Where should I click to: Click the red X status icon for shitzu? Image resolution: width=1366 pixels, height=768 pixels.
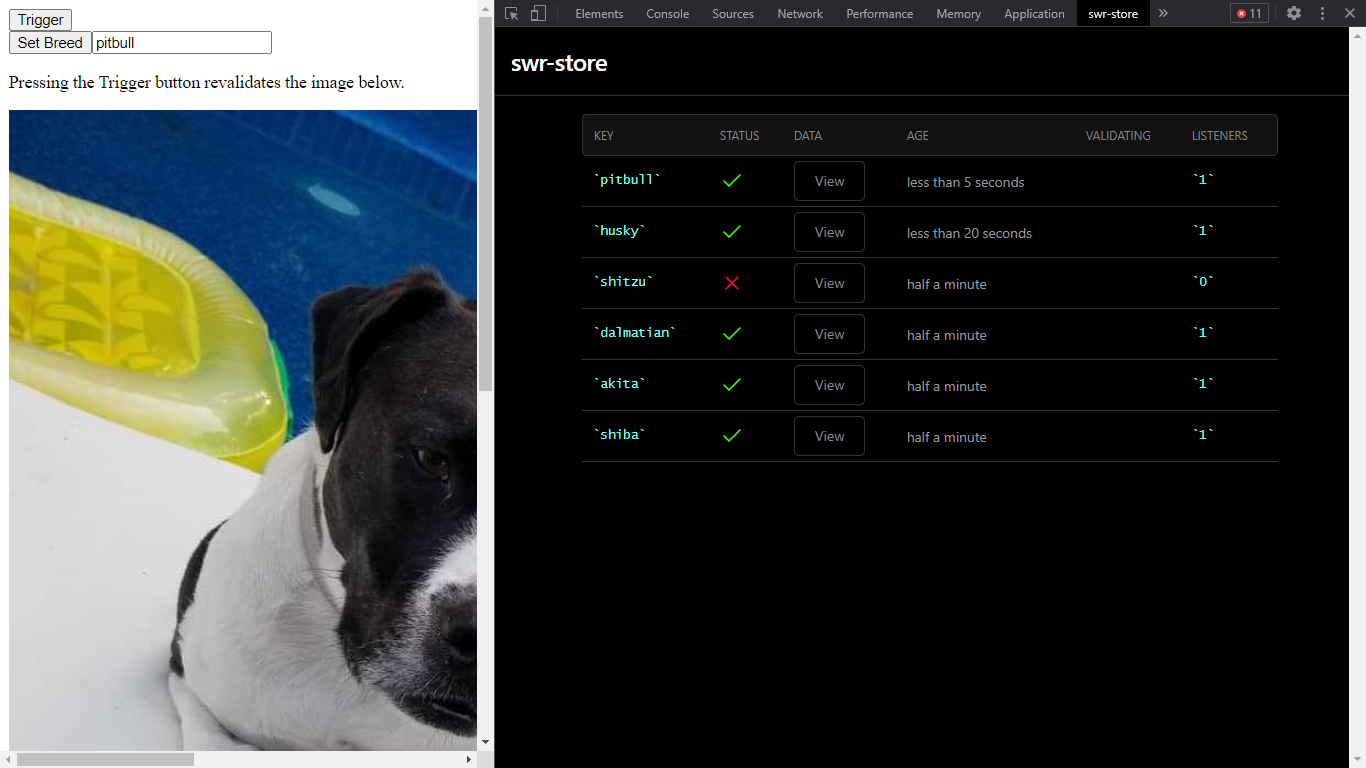[x=731, y=283]
